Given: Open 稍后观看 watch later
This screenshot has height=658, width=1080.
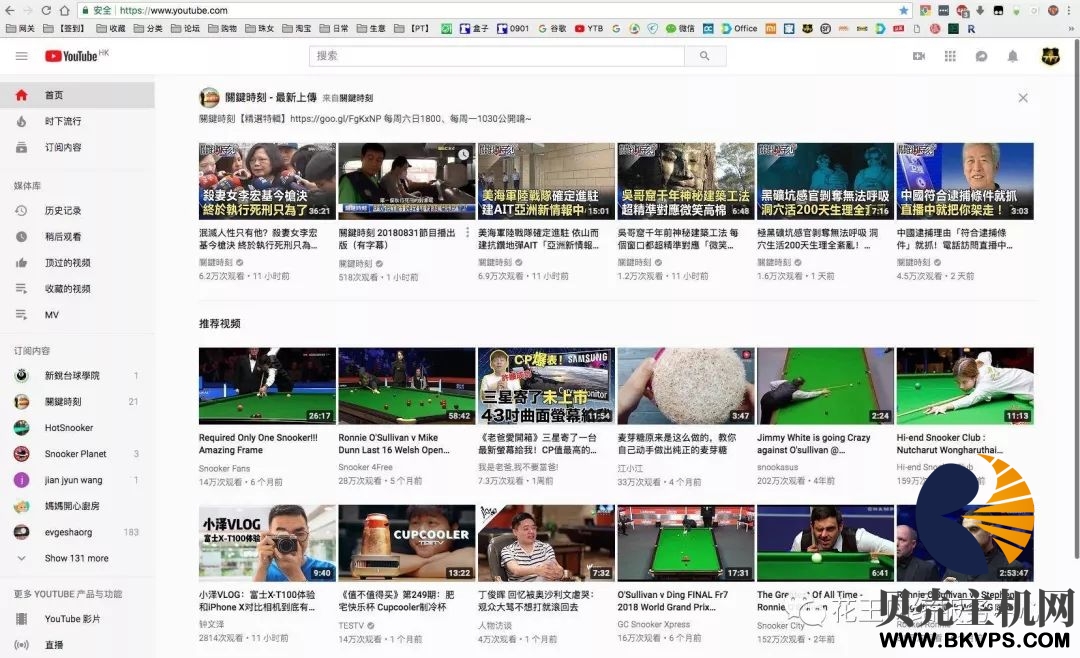Looking at the screenshot, I should (77, 237).
